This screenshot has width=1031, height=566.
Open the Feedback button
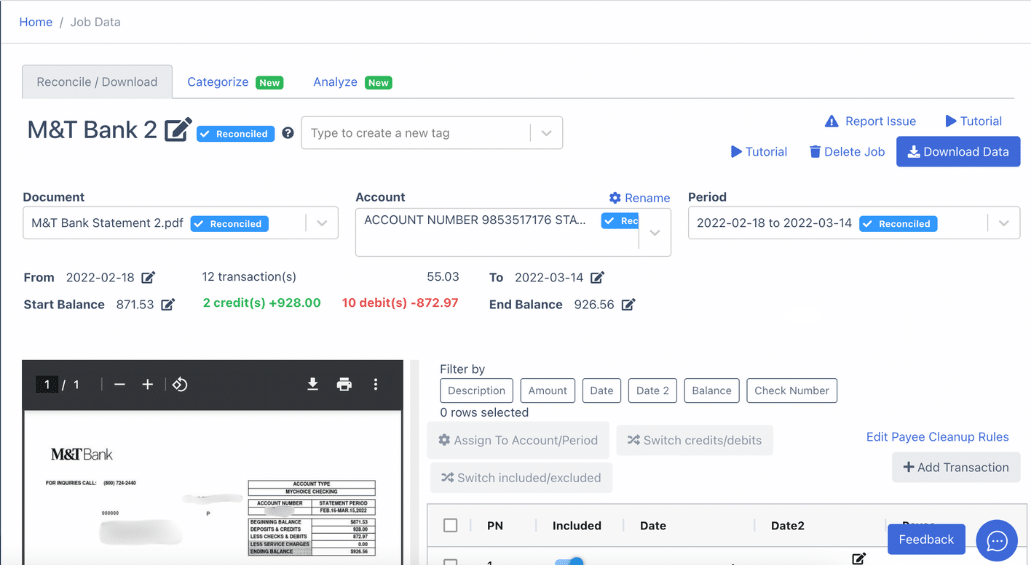[x=926, y=540]
